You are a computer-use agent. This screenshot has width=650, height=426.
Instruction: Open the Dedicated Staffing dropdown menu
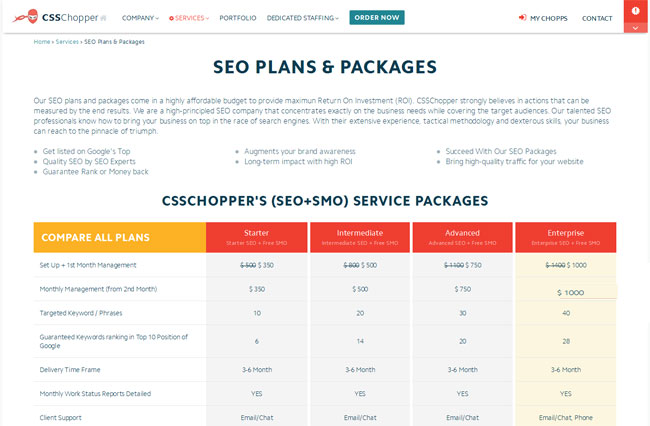(x=303, y=18)
